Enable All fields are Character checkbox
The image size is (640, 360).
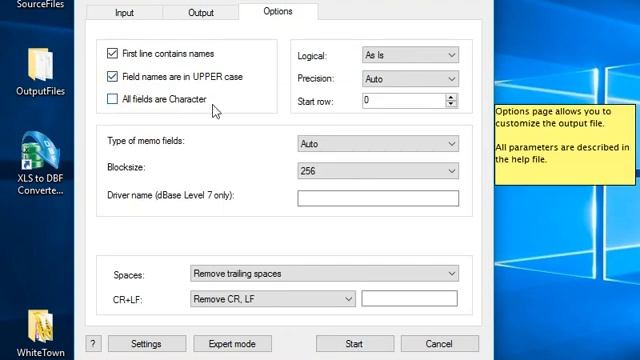[112, 99]
